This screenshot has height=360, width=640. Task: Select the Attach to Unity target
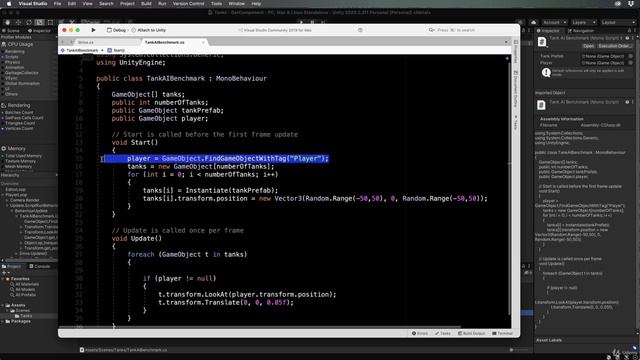(149, 30)
